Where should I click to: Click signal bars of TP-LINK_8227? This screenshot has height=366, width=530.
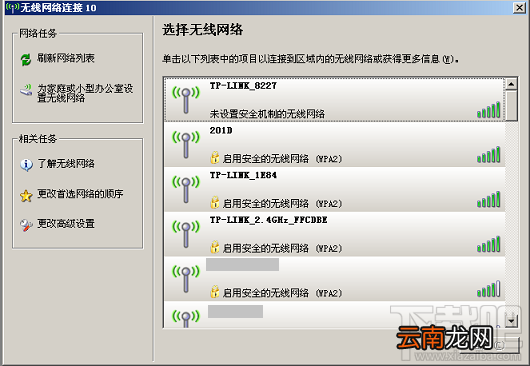pos(488,109)
